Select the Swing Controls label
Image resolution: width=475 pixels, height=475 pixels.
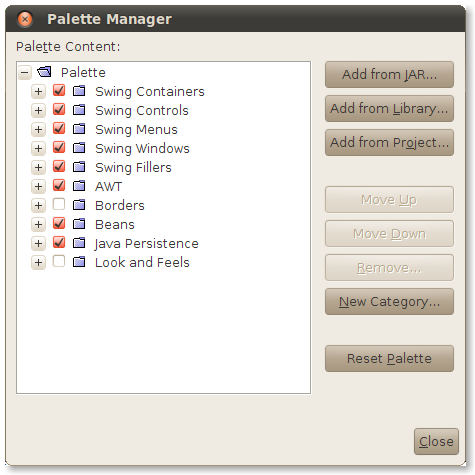click(x=142, y=111)
